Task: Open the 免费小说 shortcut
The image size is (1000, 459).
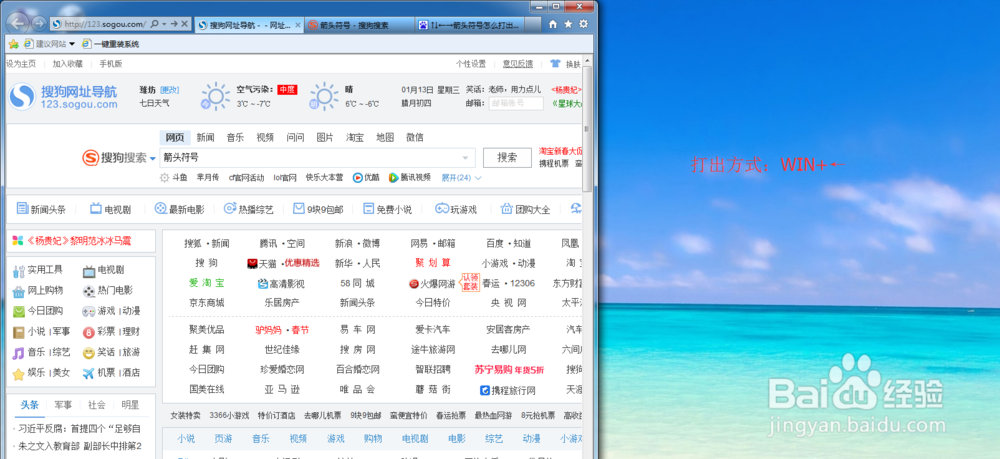Action: click(x=388, y=208)
